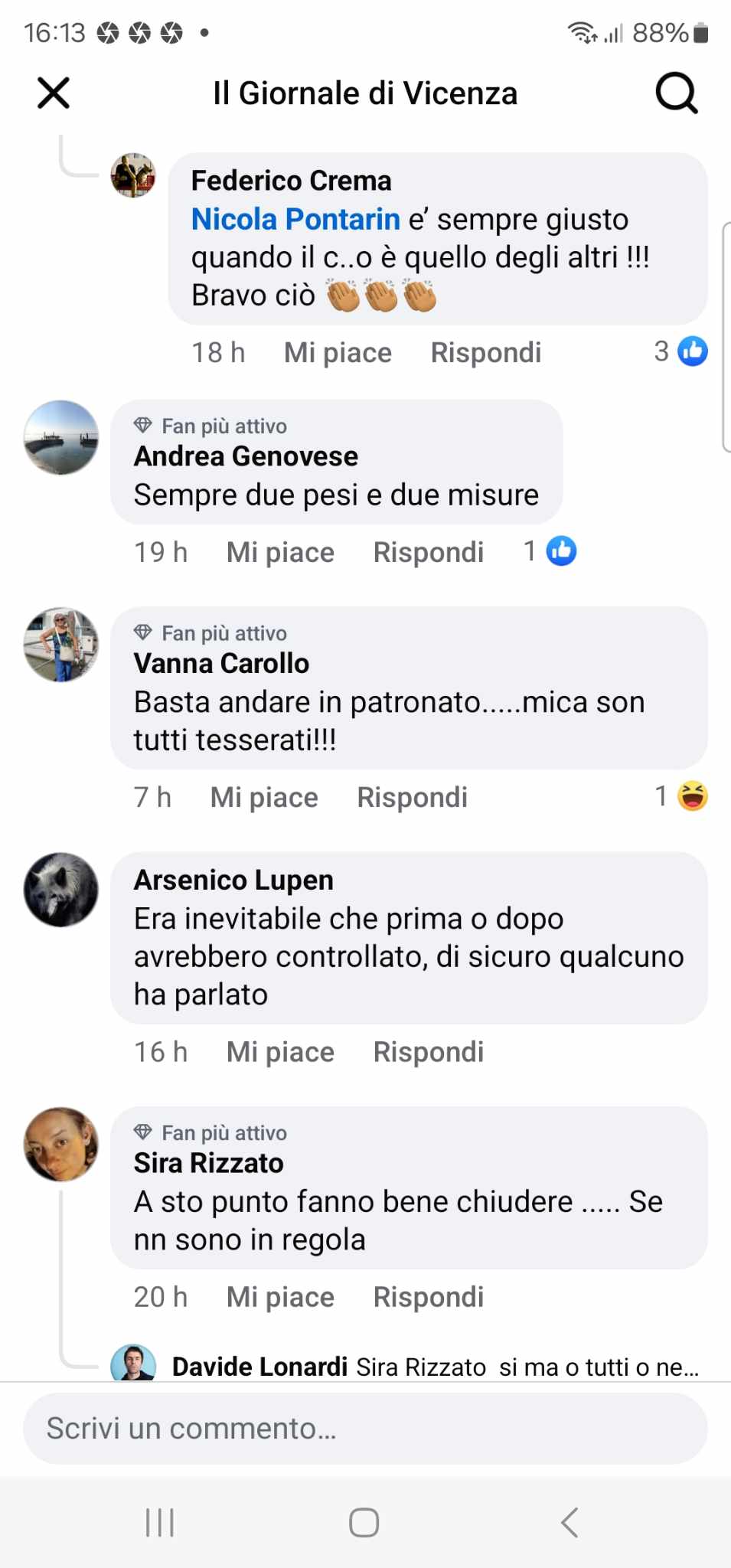View laughing reaction on Vanna Carollo's comment
Viewport: 731px width, 1568px height.
click(x=680, y=796)
